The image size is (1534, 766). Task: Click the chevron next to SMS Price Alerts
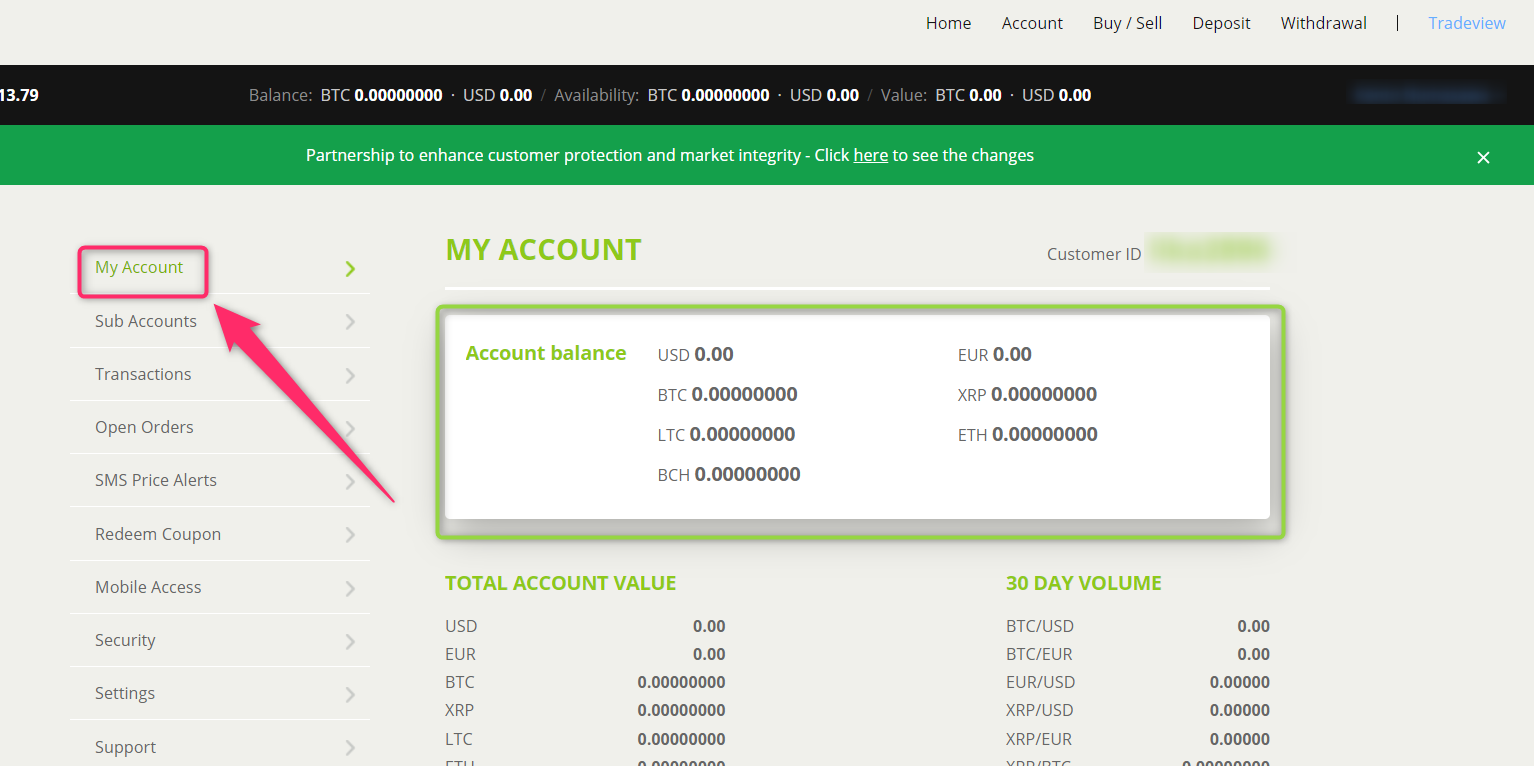[x=350, y=481]
